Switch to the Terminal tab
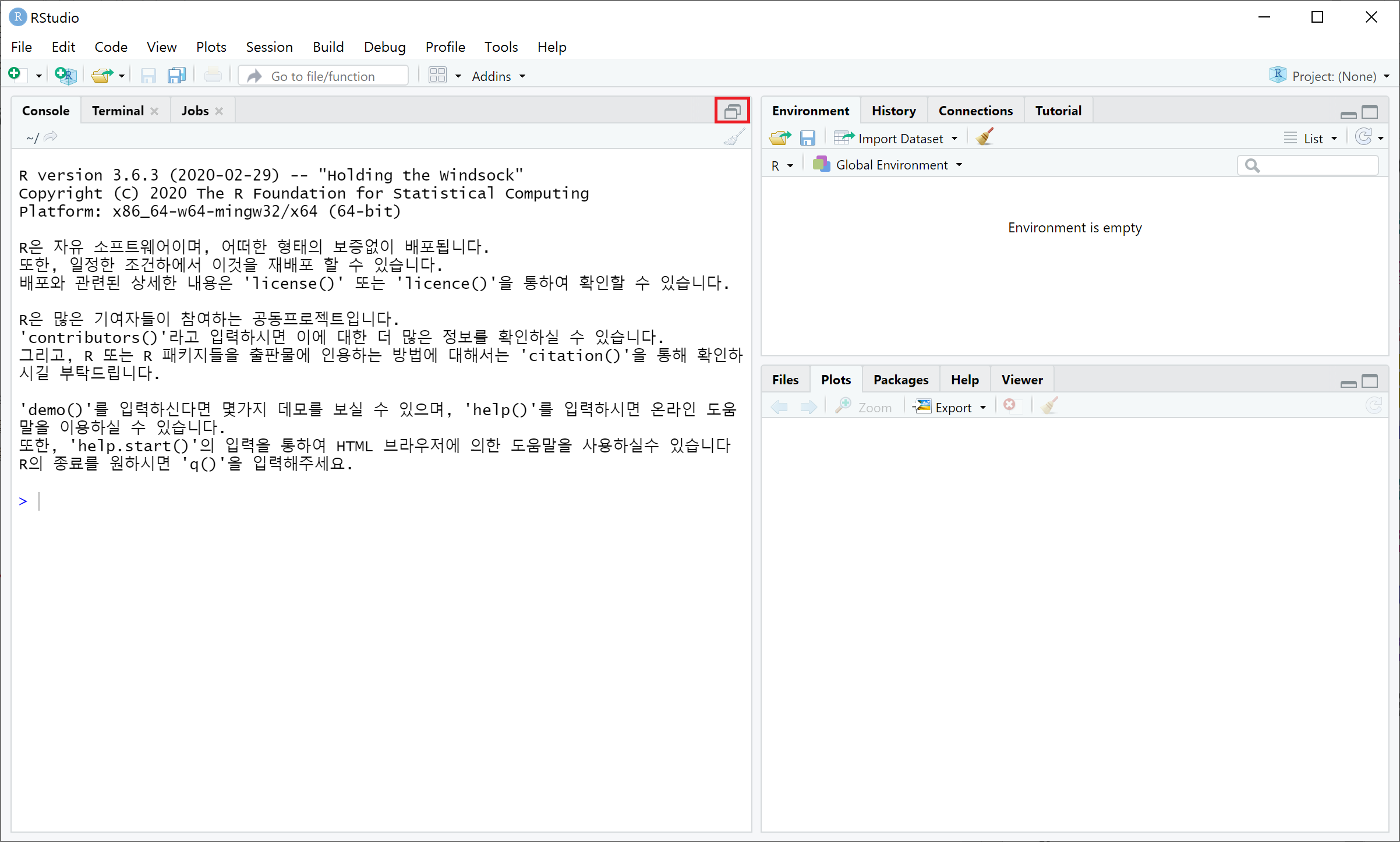Screen dimensions: 1400x842 point(118,111)
